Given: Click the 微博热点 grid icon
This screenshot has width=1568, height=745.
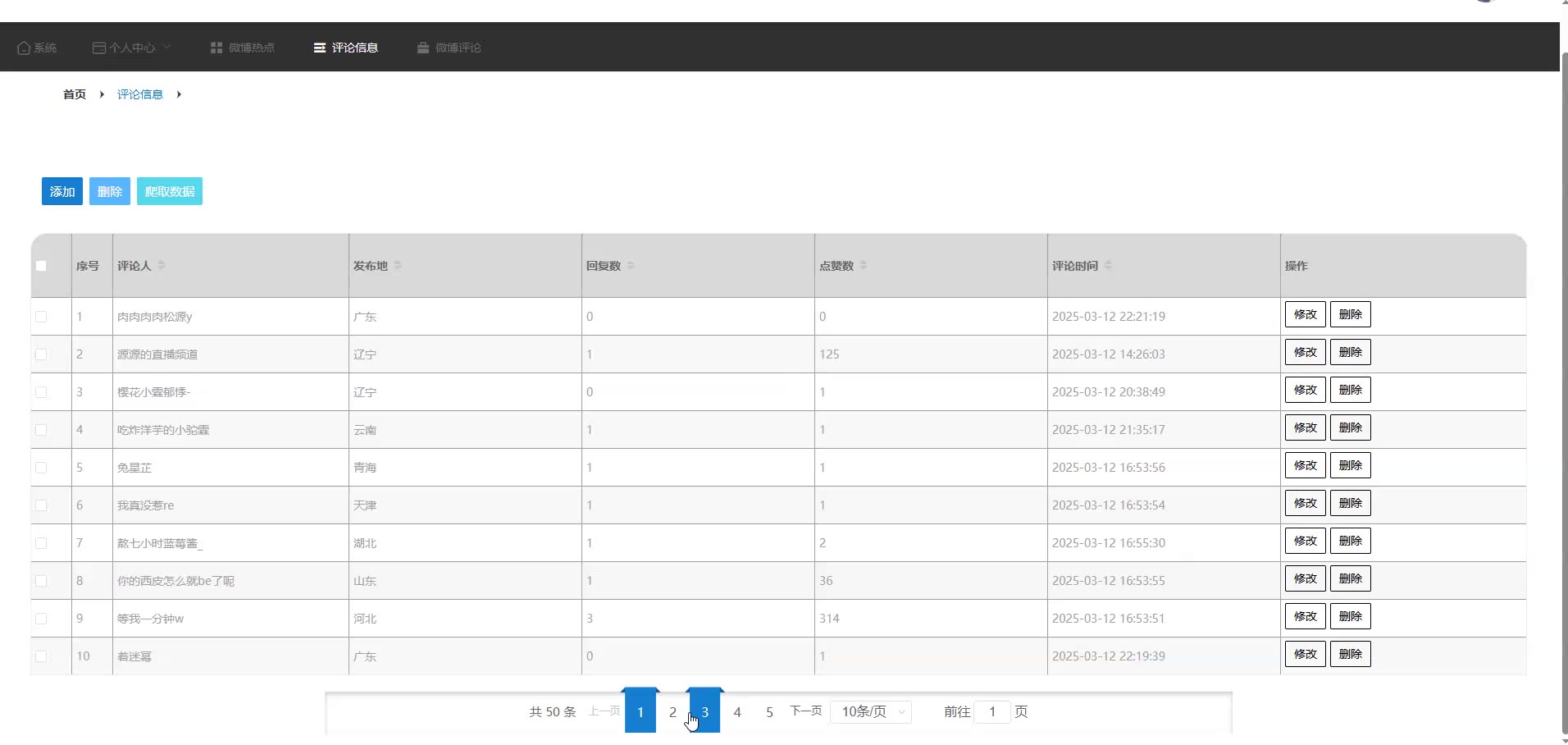Looking at the screenshot, I should pos(217,48).
